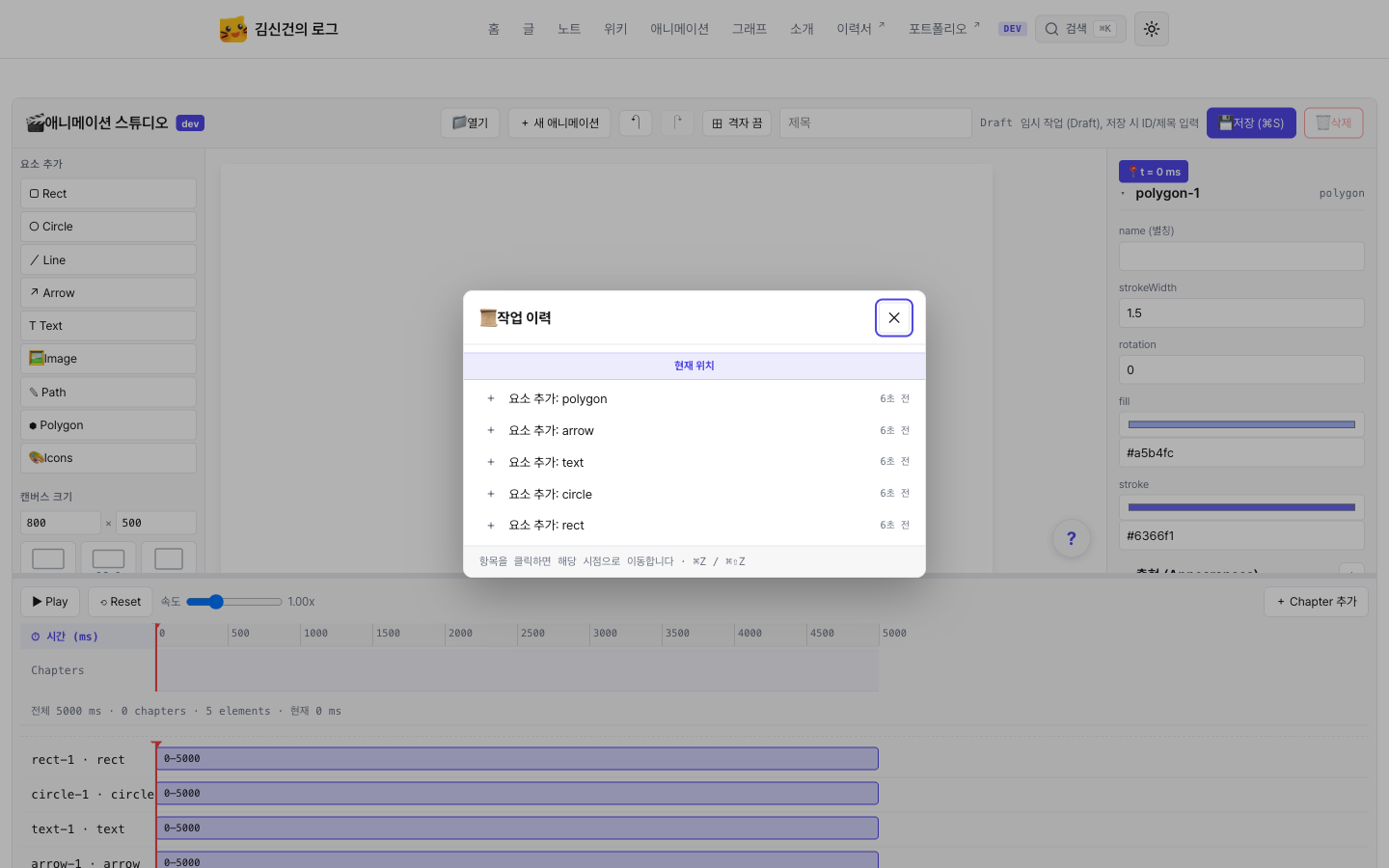Add a Path element
This screenshot has width=1389, height=868.
(108, 392)
